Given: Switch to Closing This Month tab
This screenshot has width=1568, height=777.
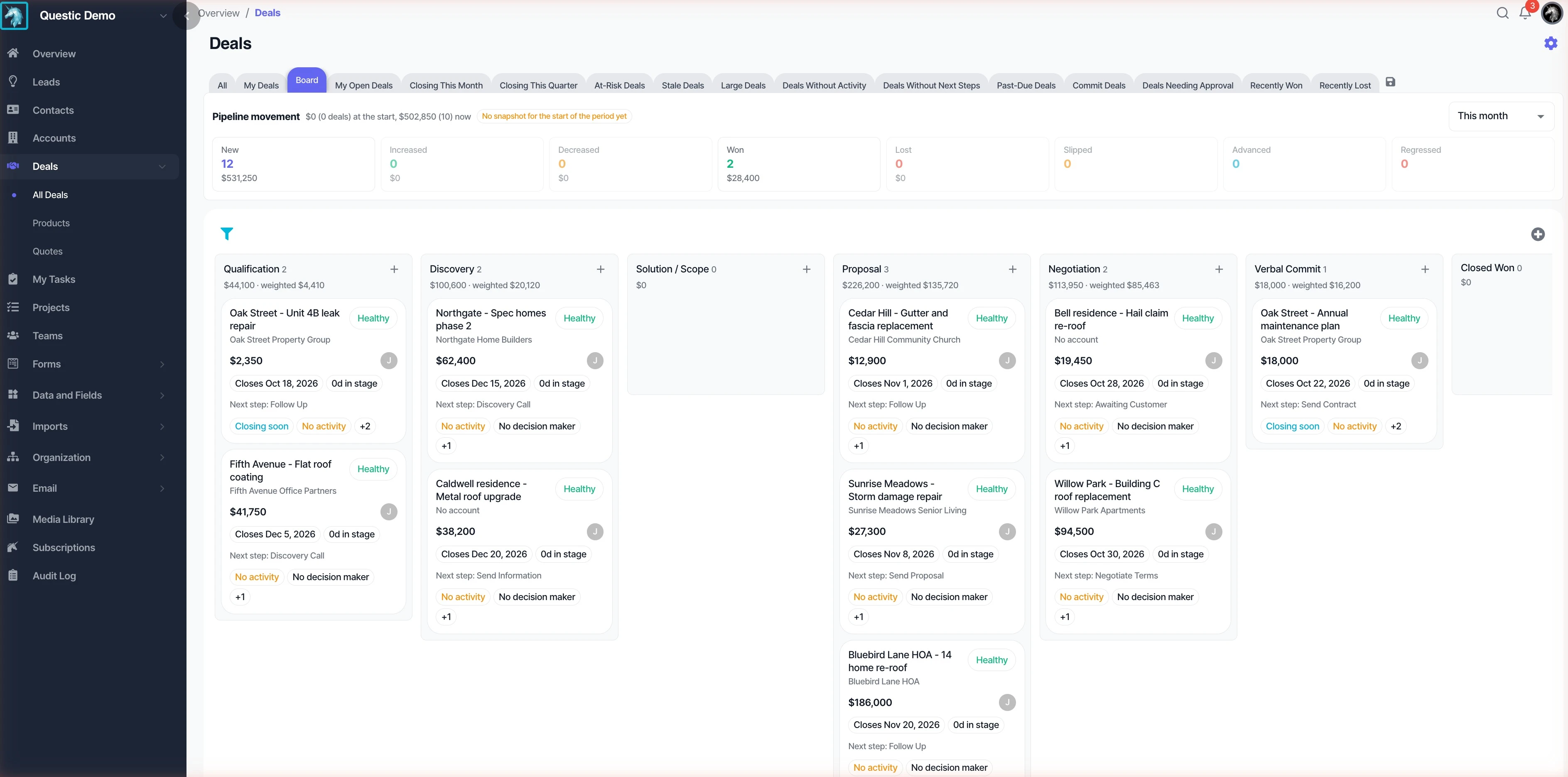Looking at the screenshot, I should [x=446, y=85].
